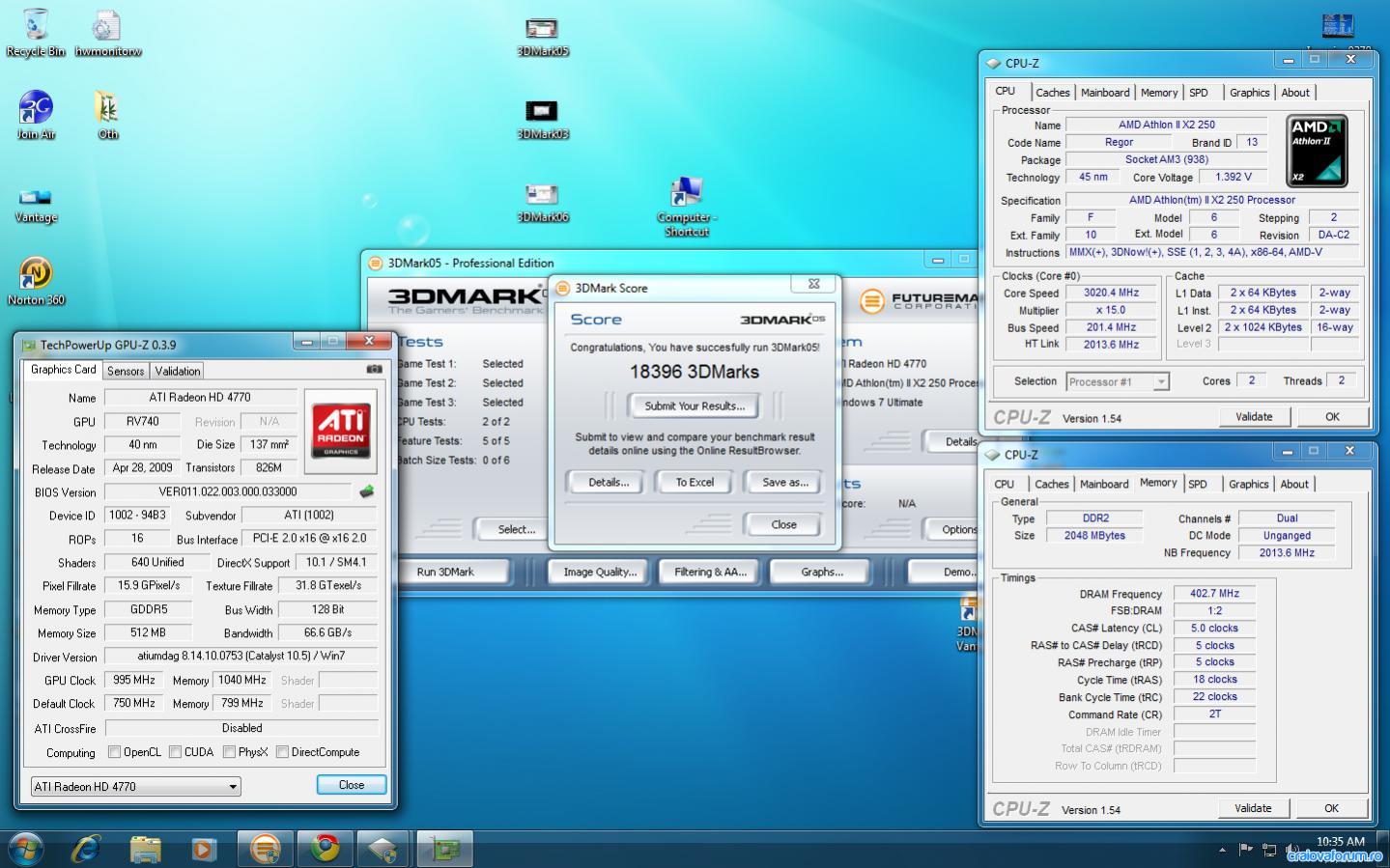The height and width of the screenshot is (868, 1390).
Task: Click the Graphs... button
Action: click(x=821, y=572)
